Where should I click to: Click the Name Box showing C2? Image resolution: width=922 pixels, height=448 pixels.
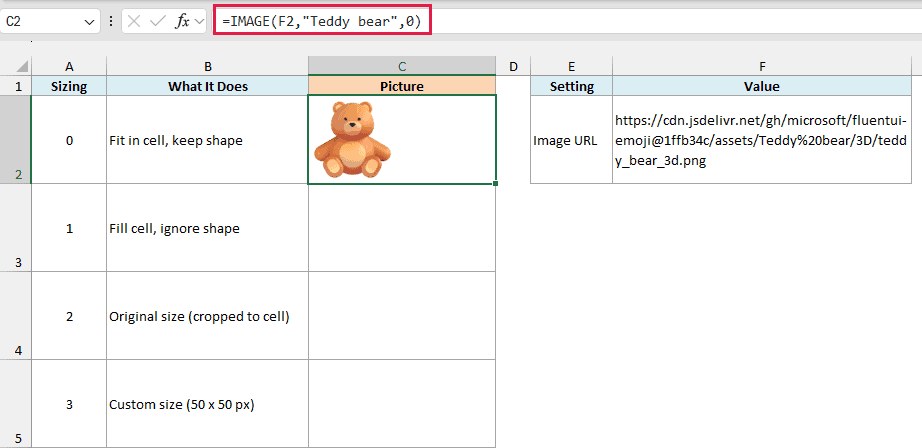[43, 22]
